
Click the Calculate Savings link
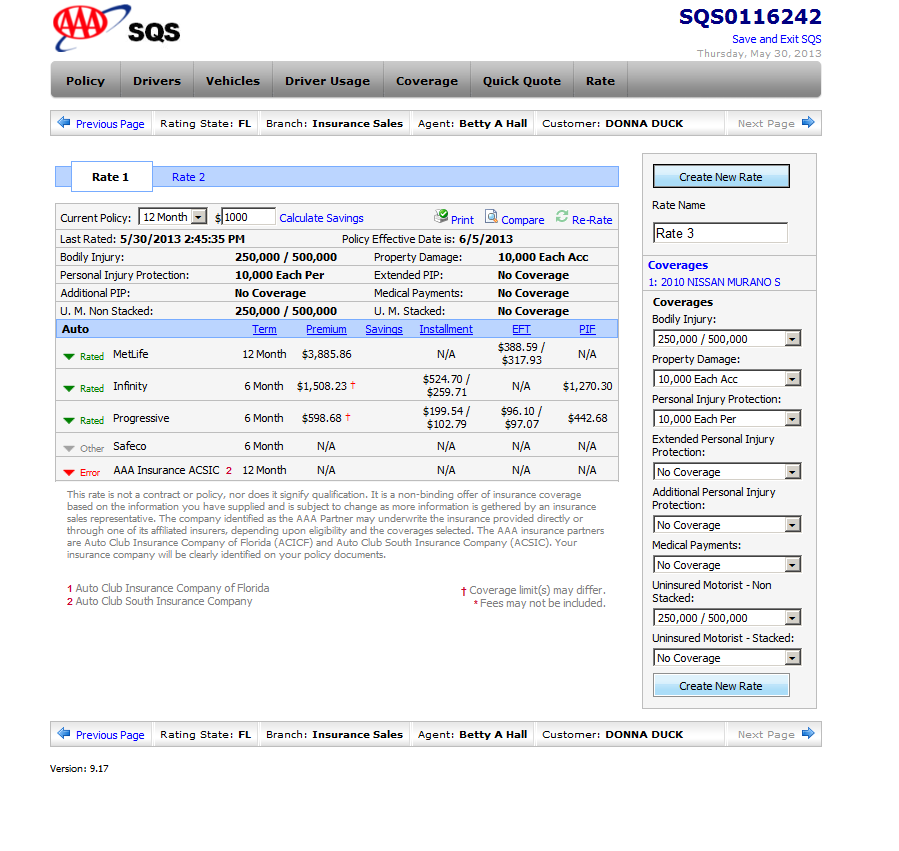321,218
